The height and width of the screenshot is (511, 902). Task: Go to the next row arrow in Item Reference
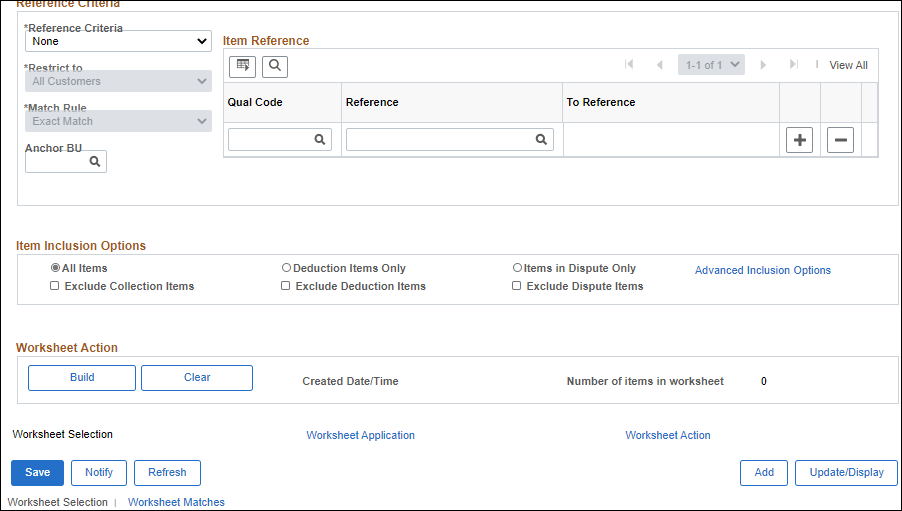pyautogui.click(x=763, y=65)
